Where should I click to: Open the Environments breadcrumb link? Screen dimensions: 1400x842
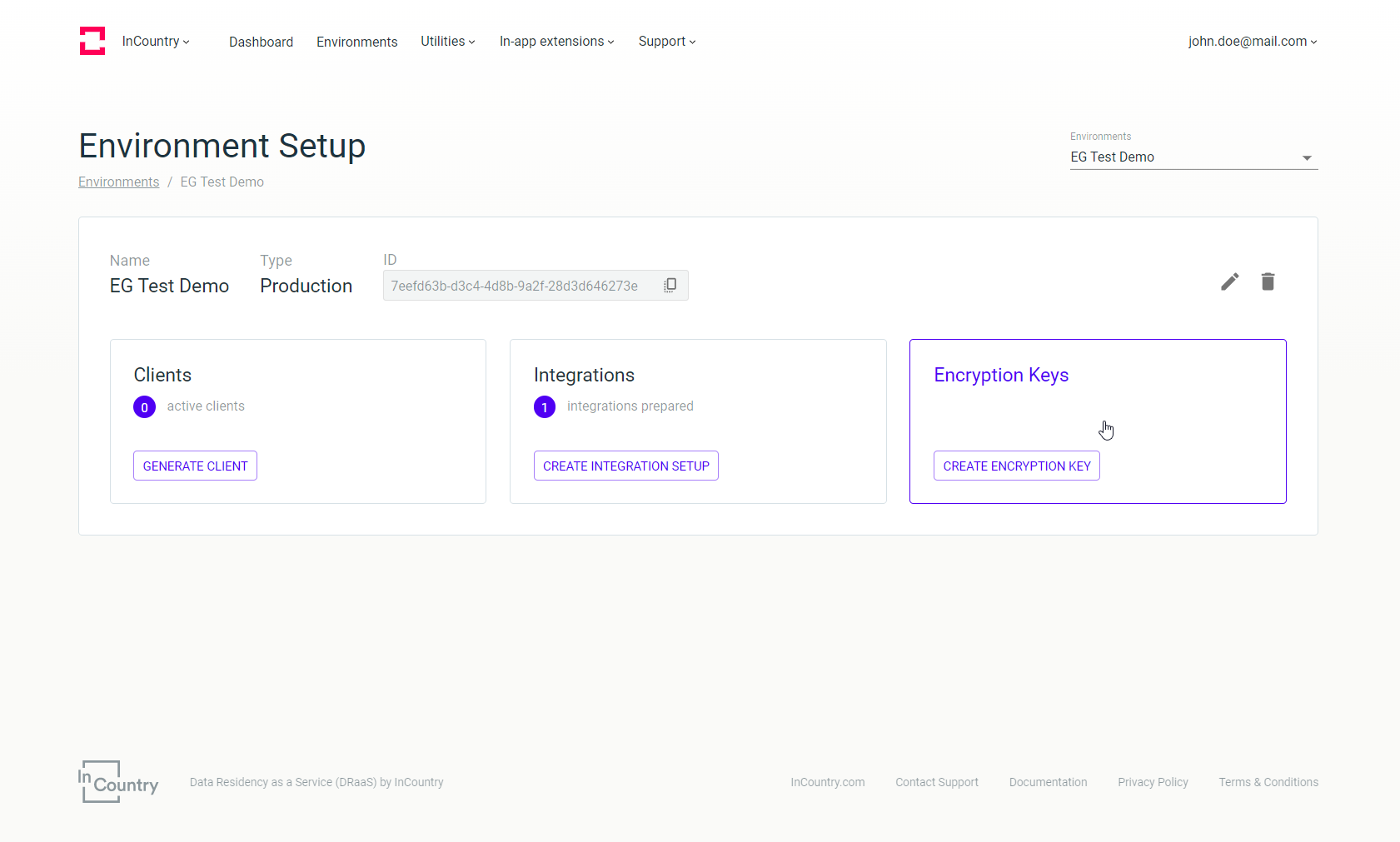(x=118, y=182)
